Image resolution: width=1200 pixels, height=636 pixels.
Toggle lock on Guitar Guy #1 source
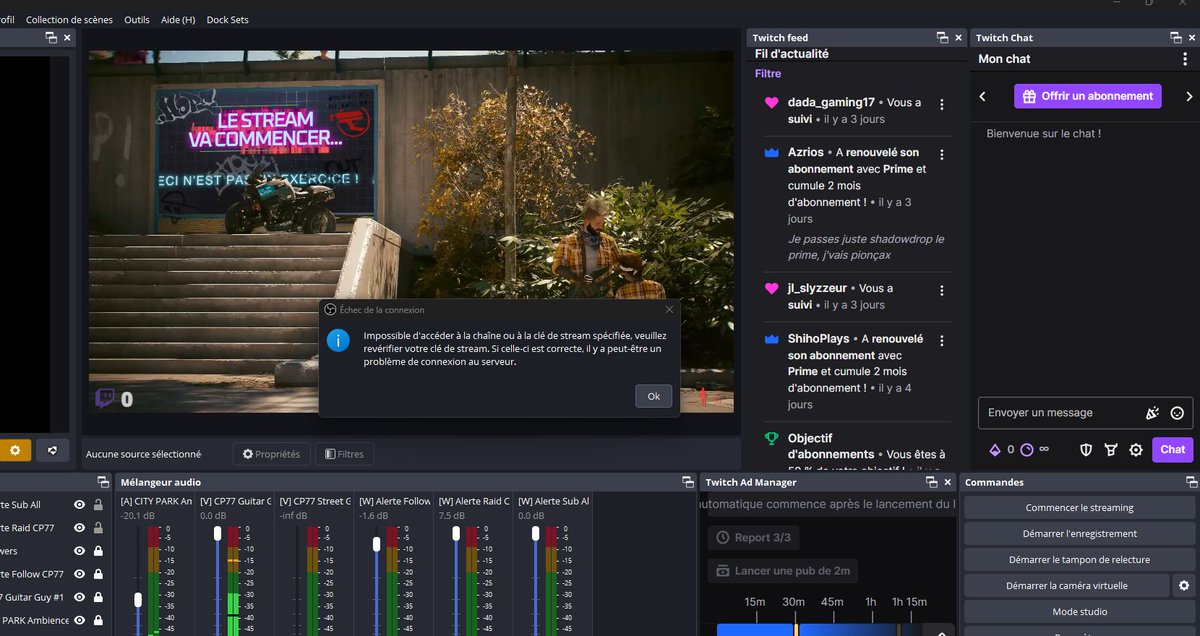click(98, 597)
